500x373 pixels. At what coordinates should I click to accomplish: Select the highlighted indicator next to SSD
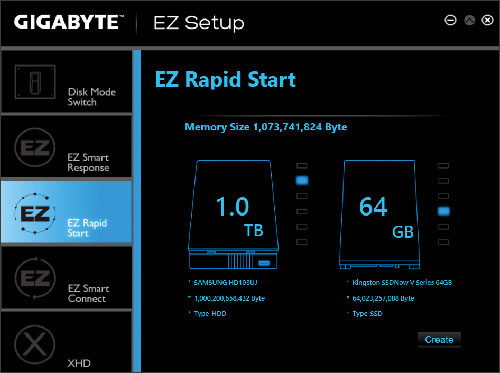click(443, 211)
